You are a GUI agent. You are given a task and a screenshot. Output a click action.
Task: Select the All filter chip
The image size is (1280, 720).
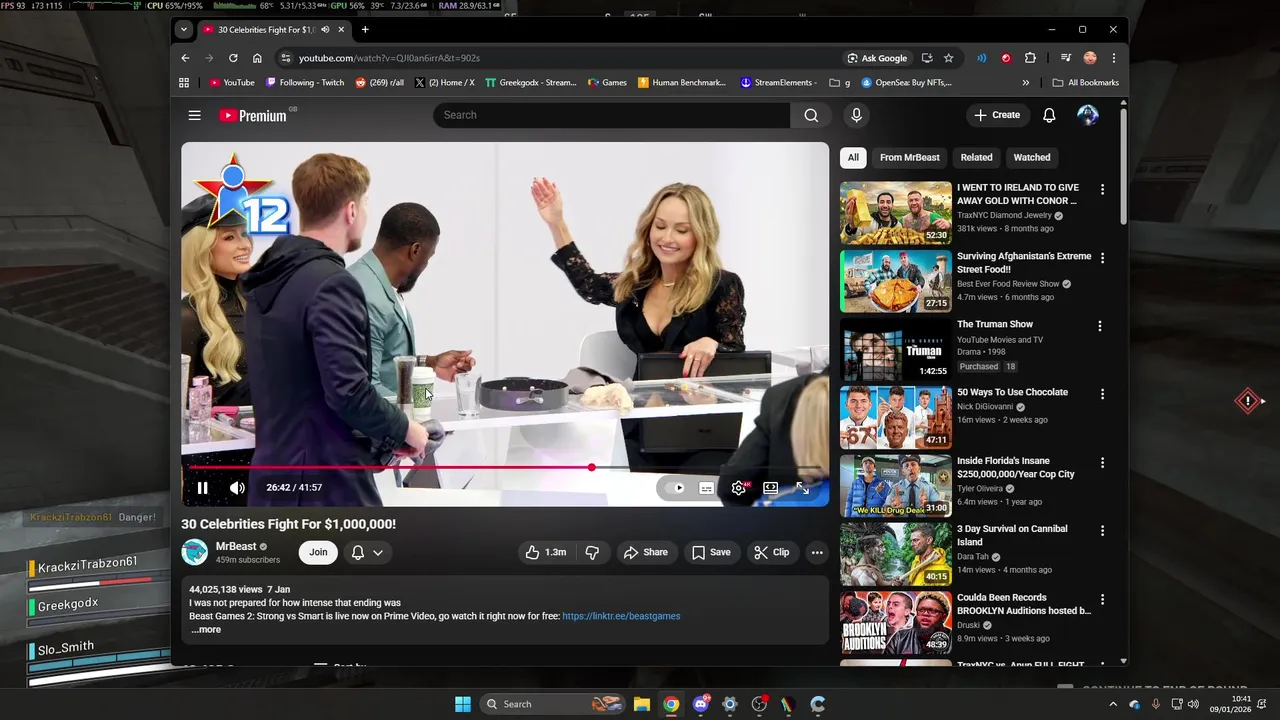click(853, 157)
